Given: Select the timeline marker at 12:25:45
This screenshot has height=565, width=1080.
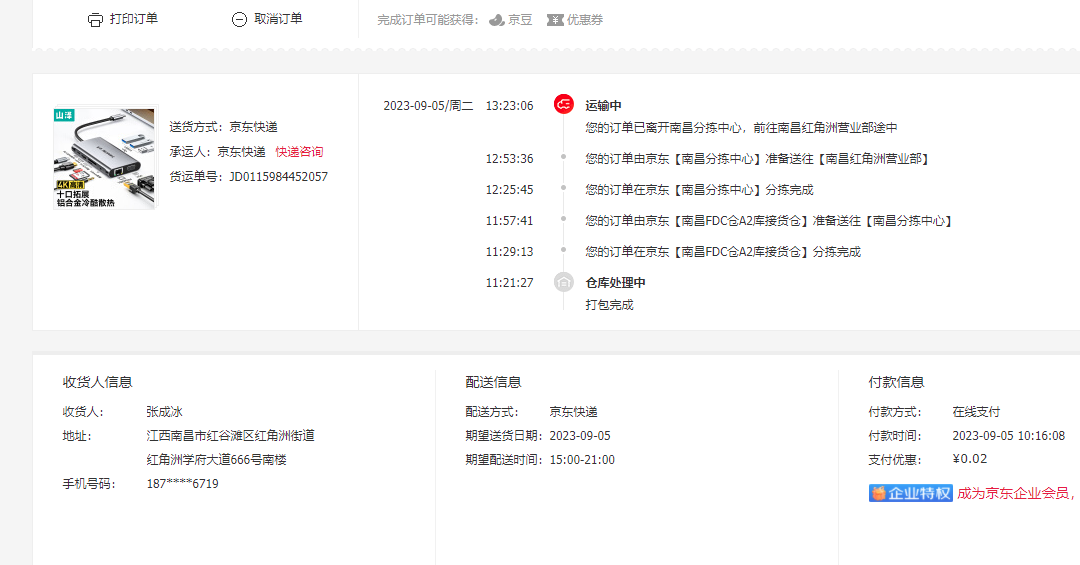Looking at the screenshot, I should (x=564, y=189).
